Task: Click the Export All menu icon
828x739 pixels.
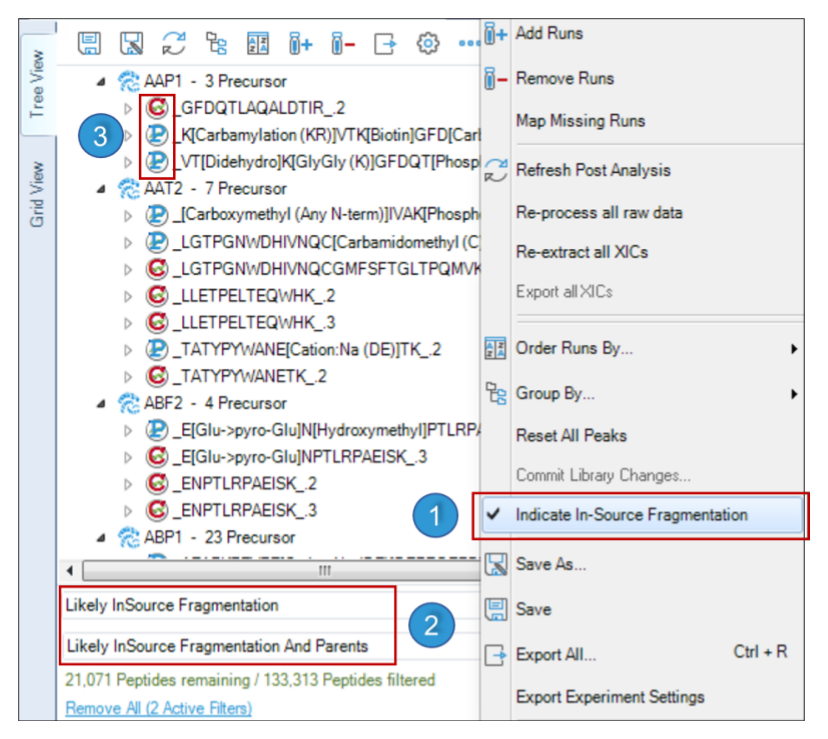Action: 496,655
